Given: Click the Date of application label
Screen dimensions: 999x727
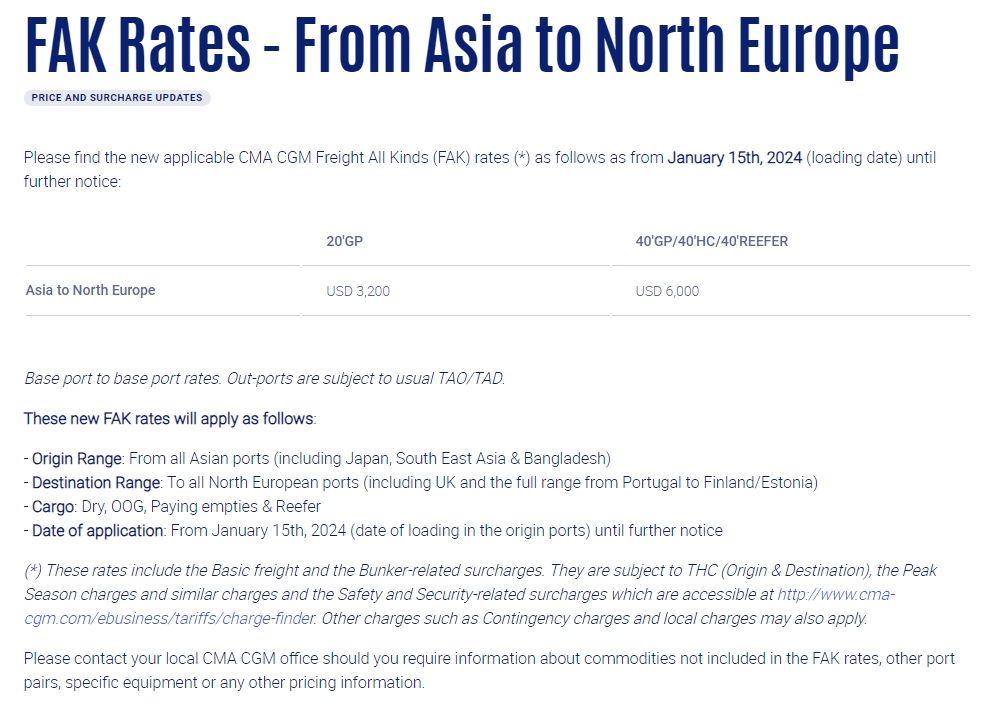Looking at the screenshot, I should click(x=97, y=531).
